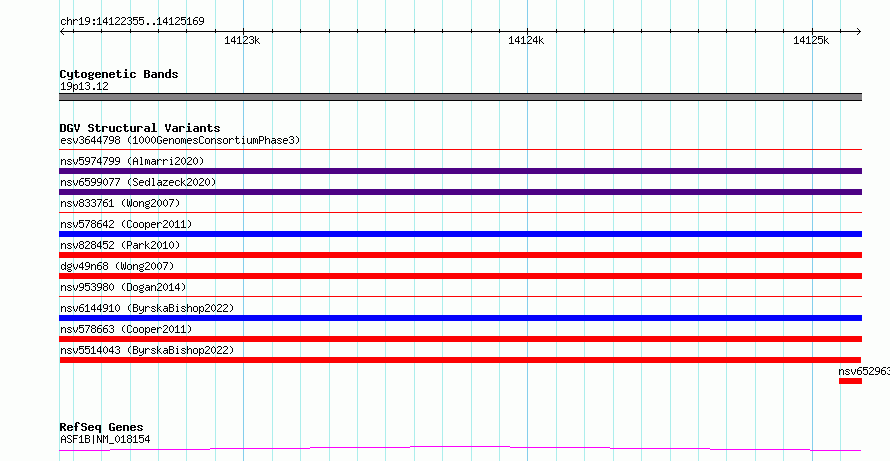The height and width of the screenshot is (461, 890).
Task: Open variant esv3644798 (1000GenomesConsortiumPhase3)
Action: click(180, 140)
